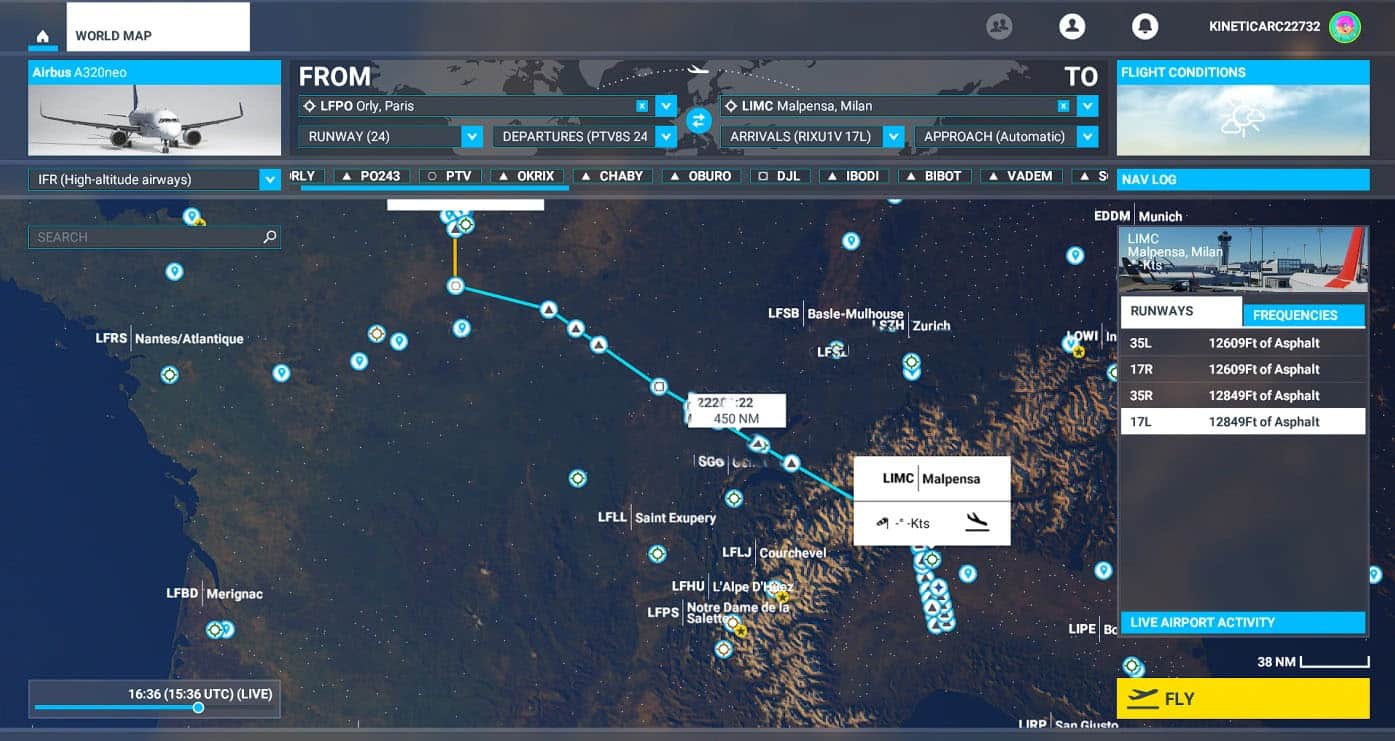Adjust the time of day slider
Image resolution: width=1395 pixels, height=741 pixels.
(198, 708)
